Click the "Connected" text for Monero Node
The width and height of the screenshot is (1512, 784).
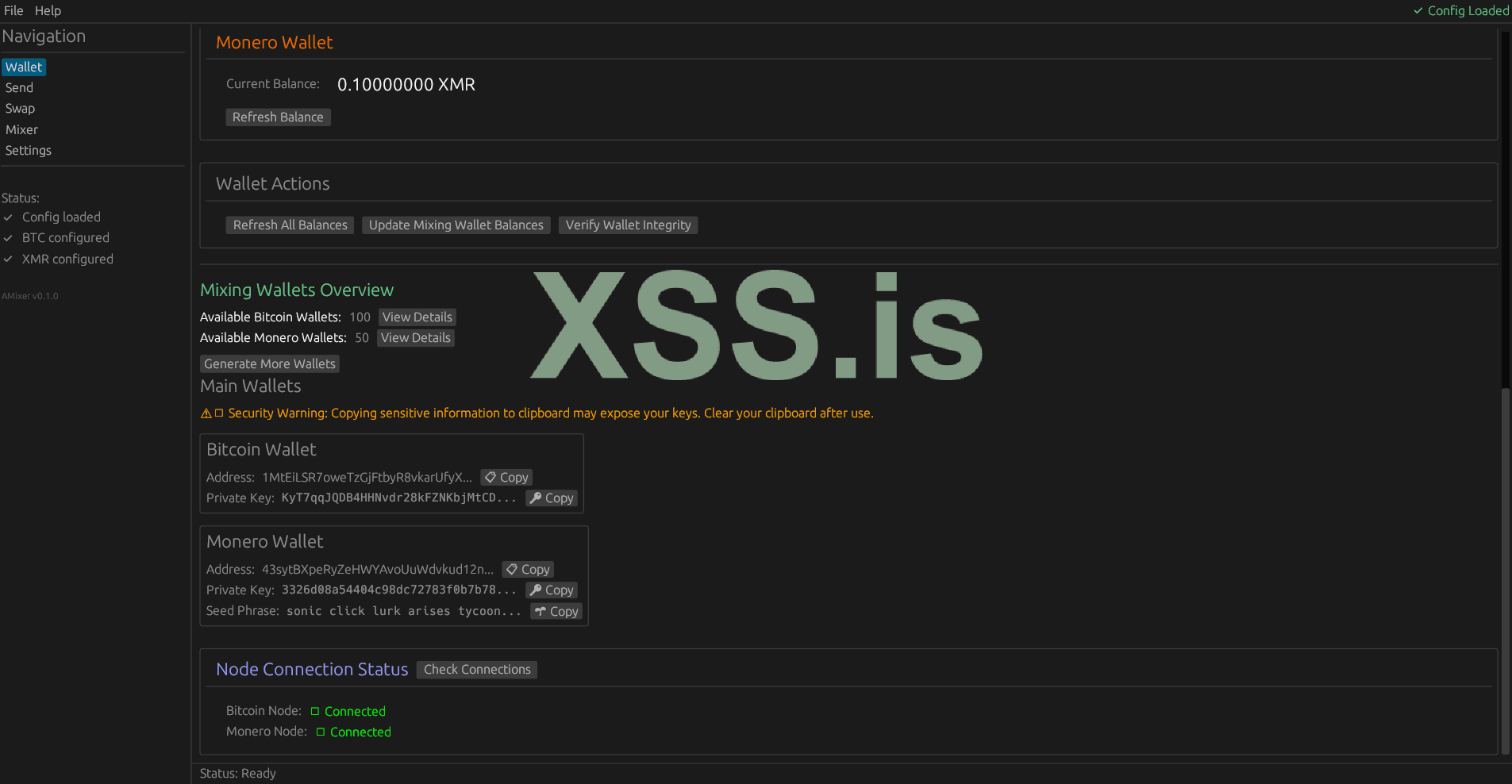[360, 732]
